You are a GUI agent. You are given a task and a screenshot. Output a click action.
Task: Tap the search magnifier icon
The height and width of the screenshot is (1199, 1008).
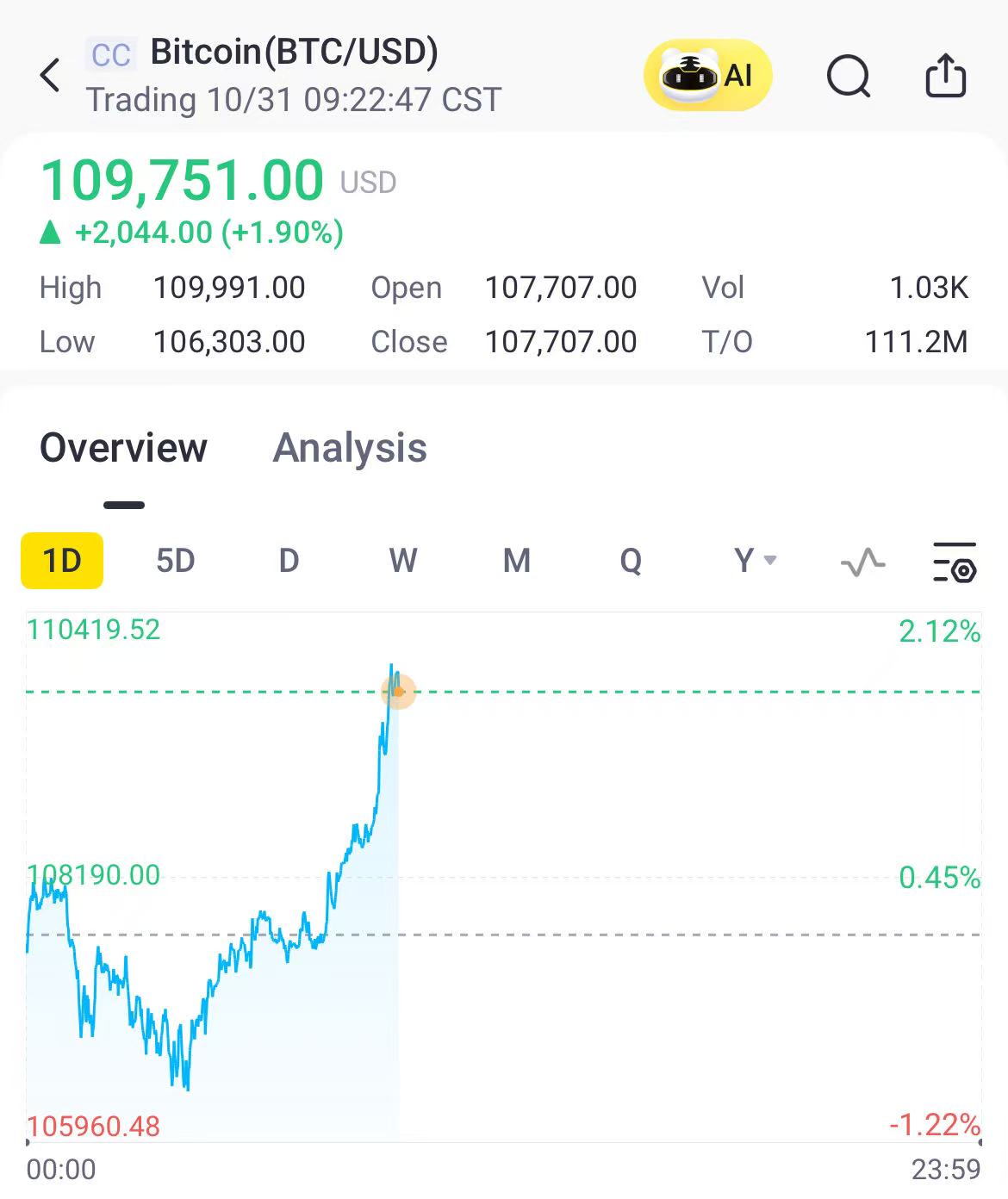tap(849, 76)
